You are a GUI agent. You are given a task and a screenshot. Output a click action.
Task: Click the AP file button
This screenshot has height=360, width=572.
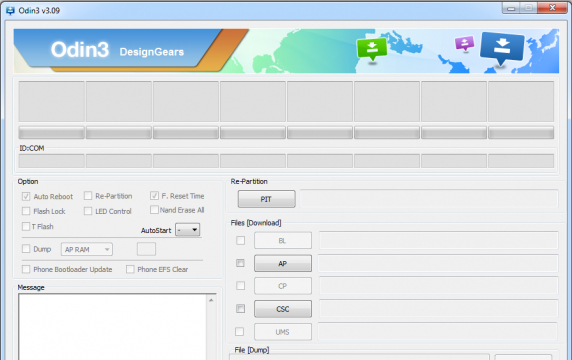point(283,263)
